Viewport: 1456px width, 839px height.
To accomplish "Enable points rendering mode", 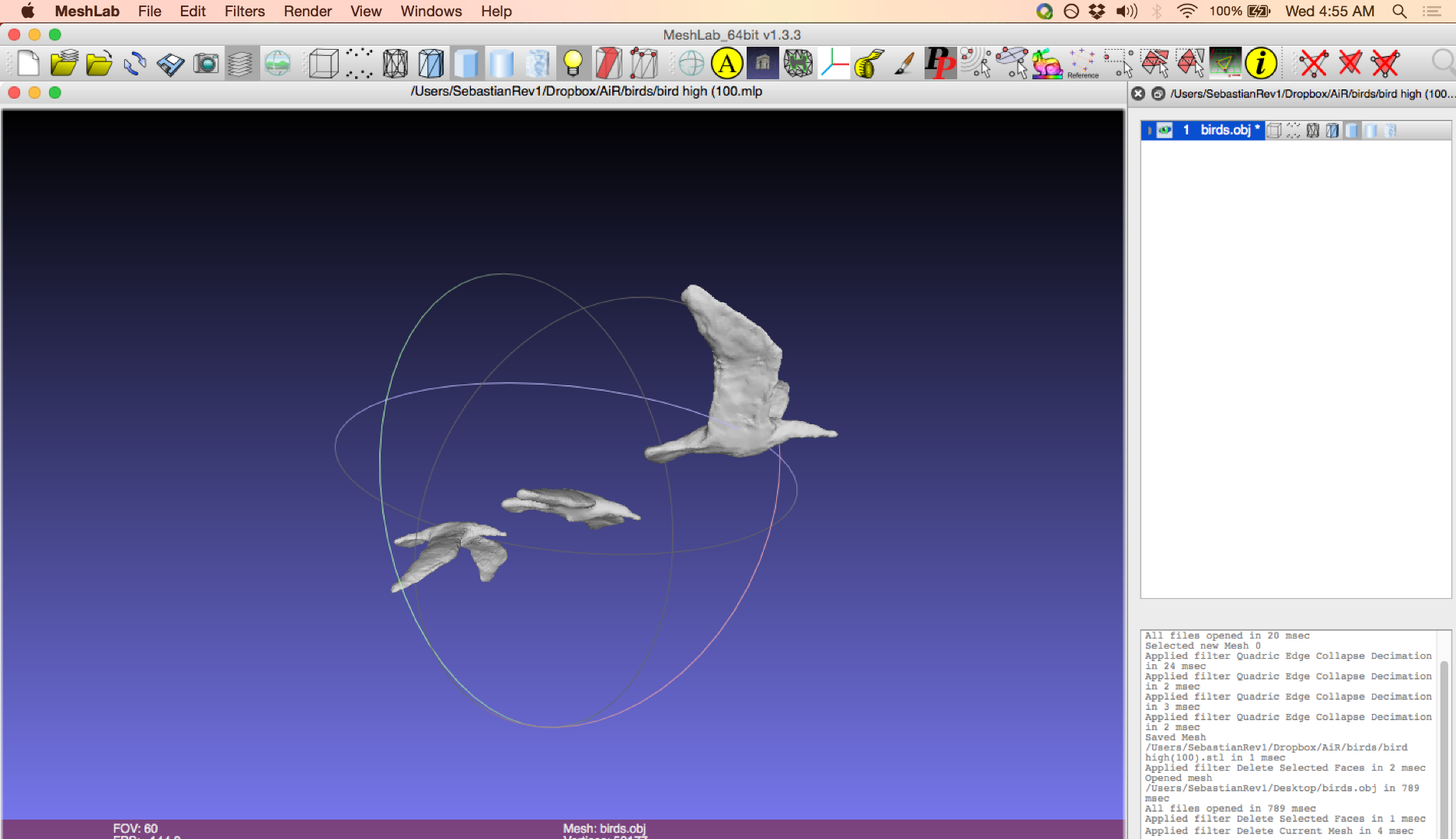I will [x=359, y=63].
